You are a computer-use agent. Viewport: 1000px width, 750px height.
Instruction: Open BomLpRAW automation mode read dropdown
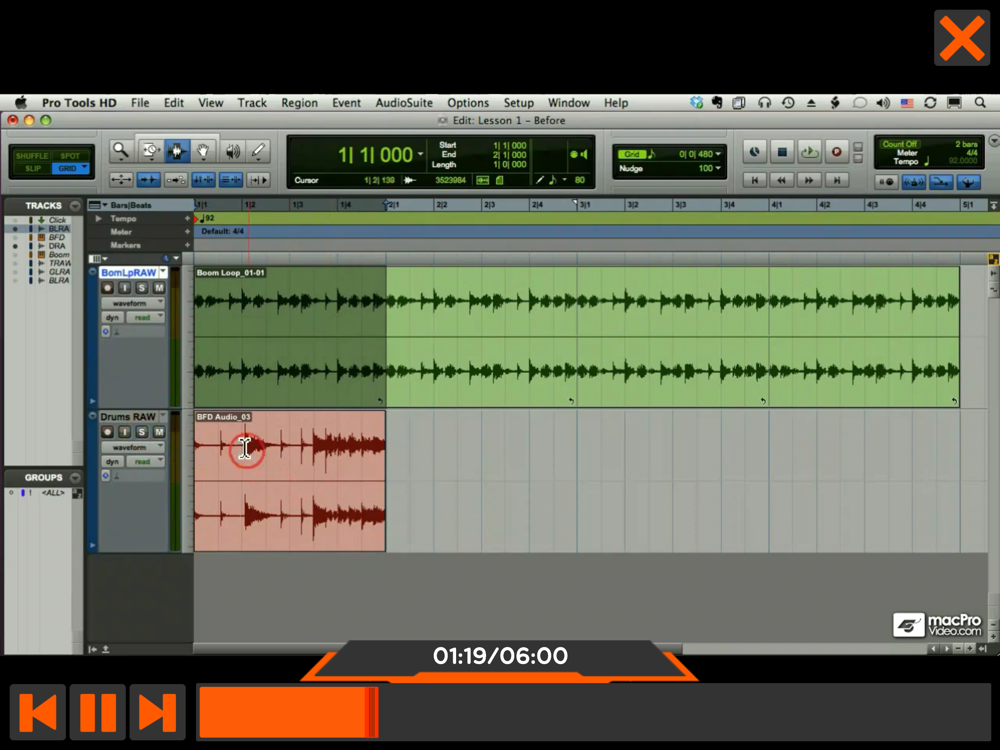pos(145,318)
